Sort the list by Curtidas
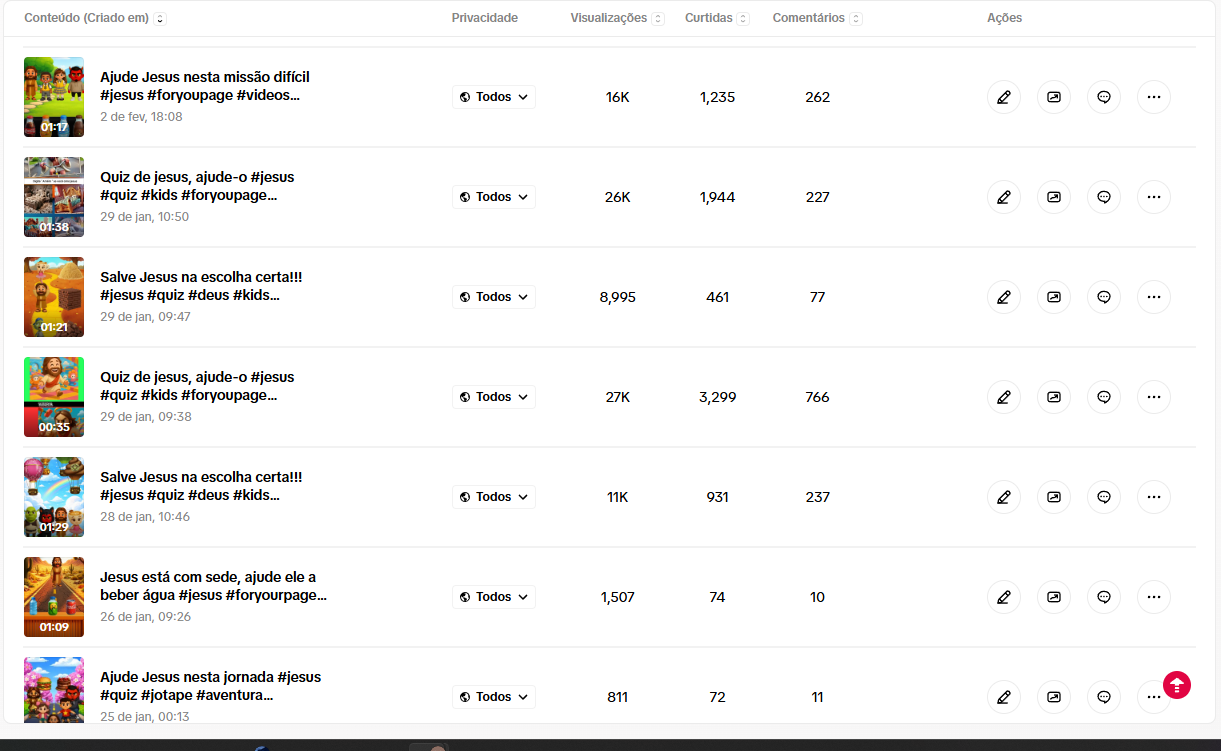This screenshot has width=1221, height=751. [742, 19]
